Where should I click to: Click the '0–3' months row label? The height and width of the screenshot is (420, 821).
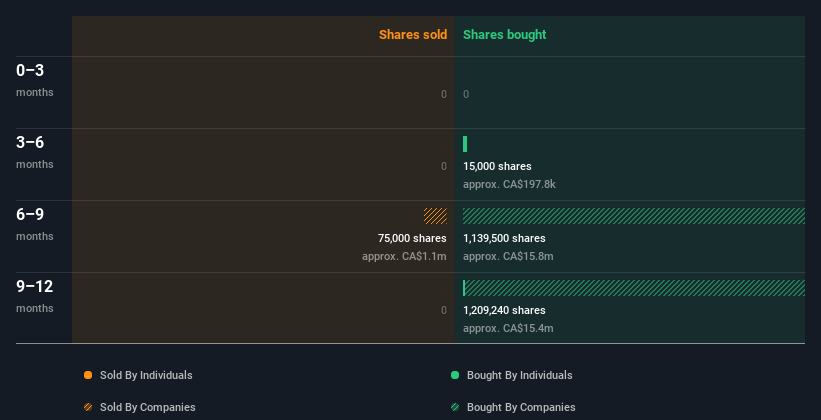(30, 70)
